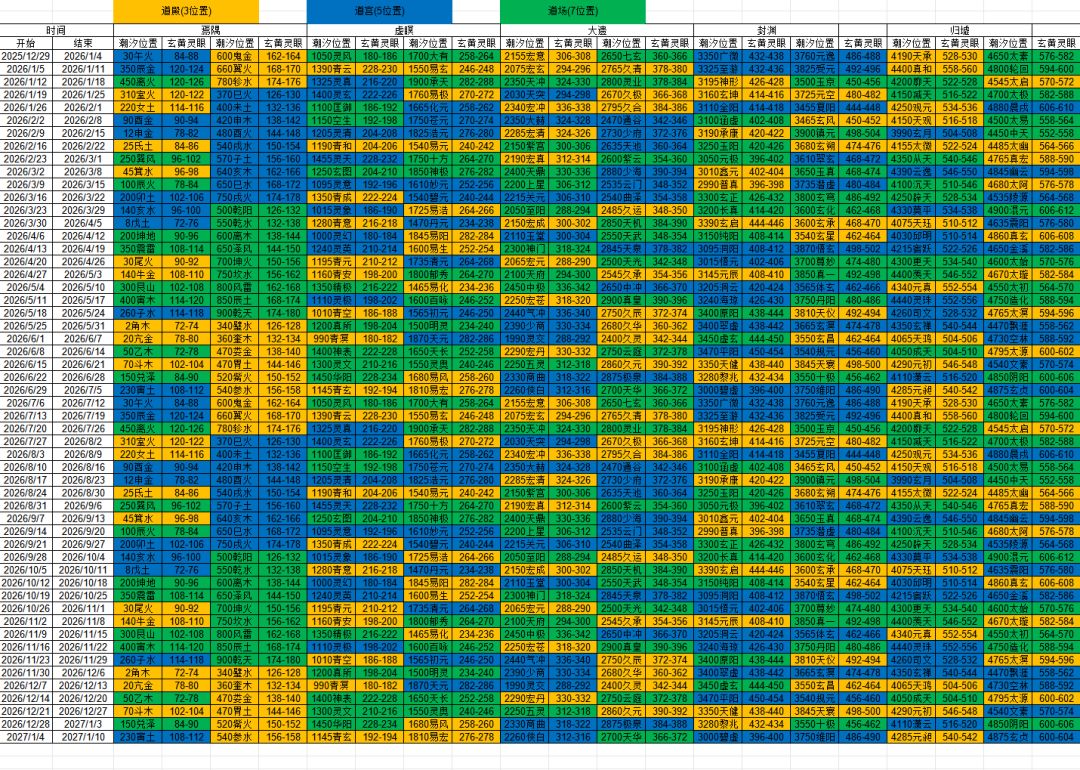The image size is (1080, 770).
Task: Click 4190天承 in the 2025/12/29 row
Action: tap(911, 56)
